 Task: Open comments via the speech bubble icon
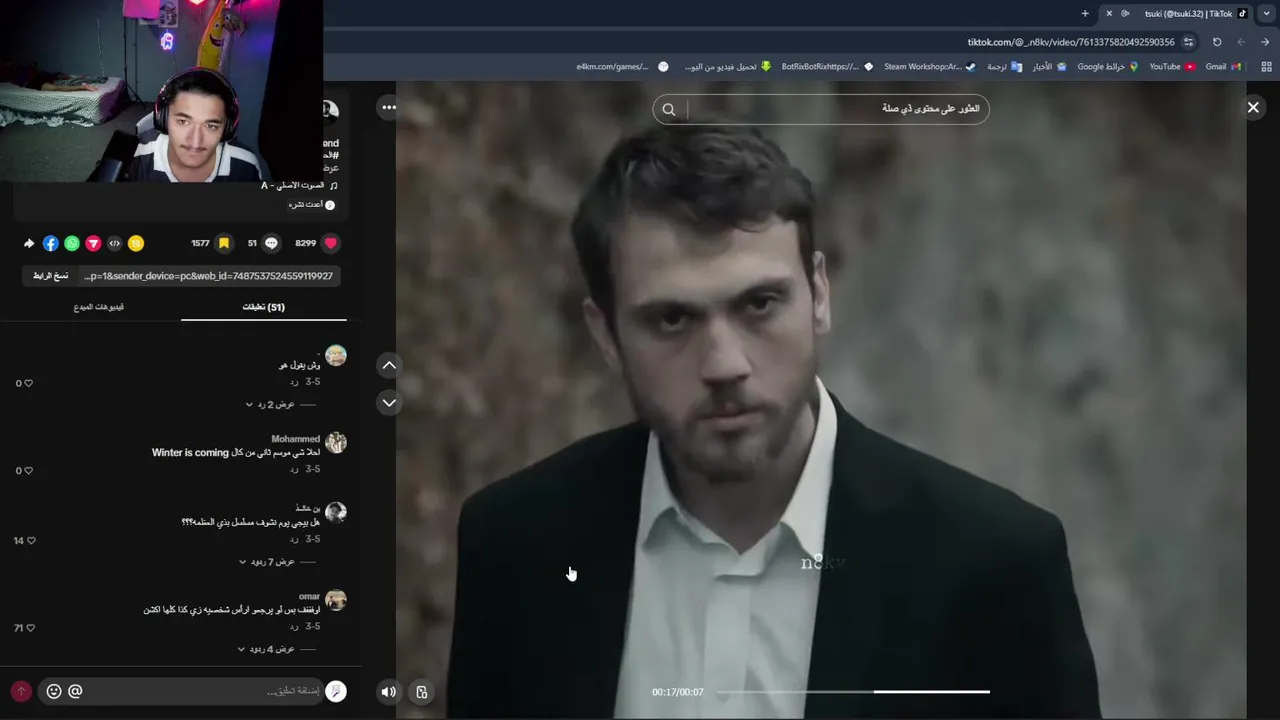point(271,243)
